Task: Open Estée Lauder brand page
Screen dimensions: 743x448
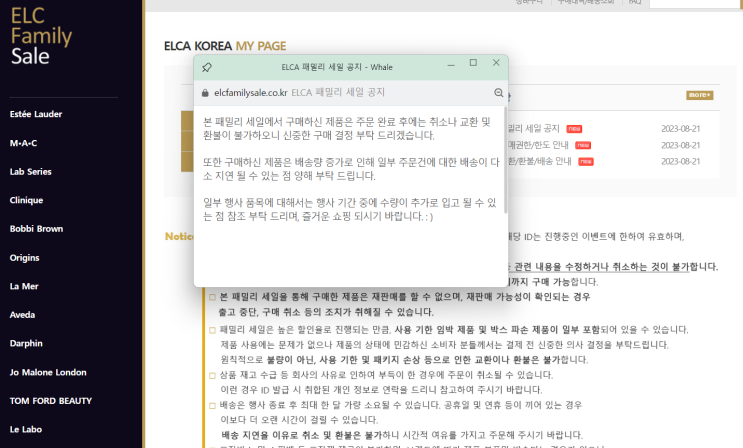Action: coord(36,114)
